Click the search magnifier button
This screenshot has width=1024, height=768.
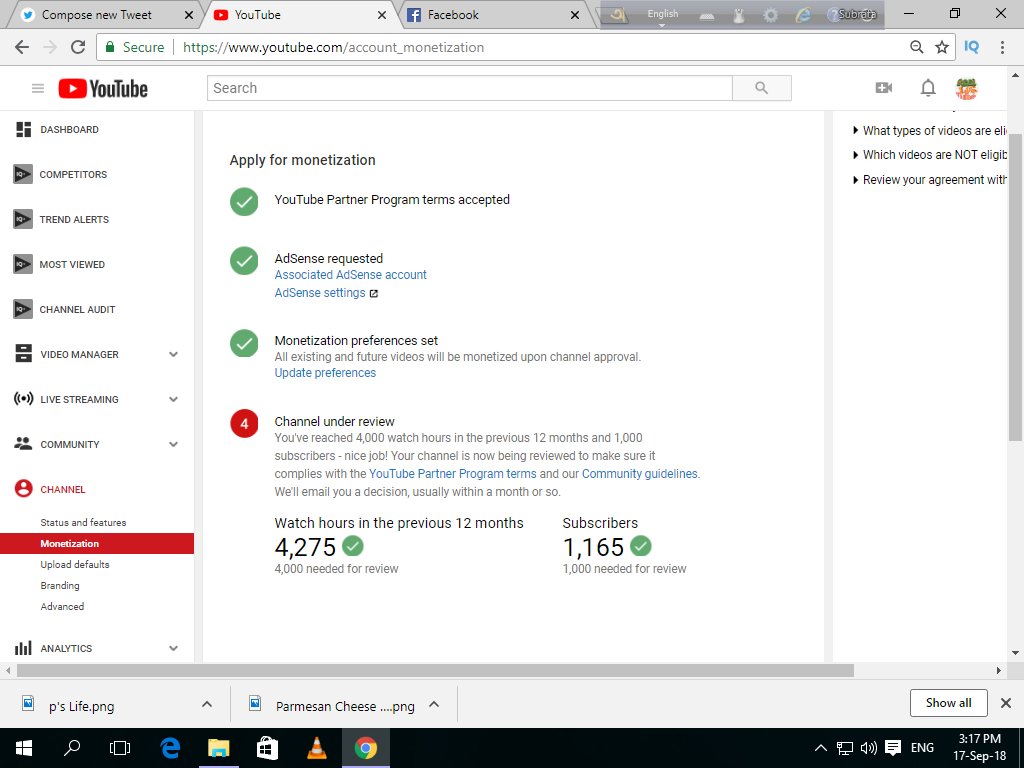761,88
